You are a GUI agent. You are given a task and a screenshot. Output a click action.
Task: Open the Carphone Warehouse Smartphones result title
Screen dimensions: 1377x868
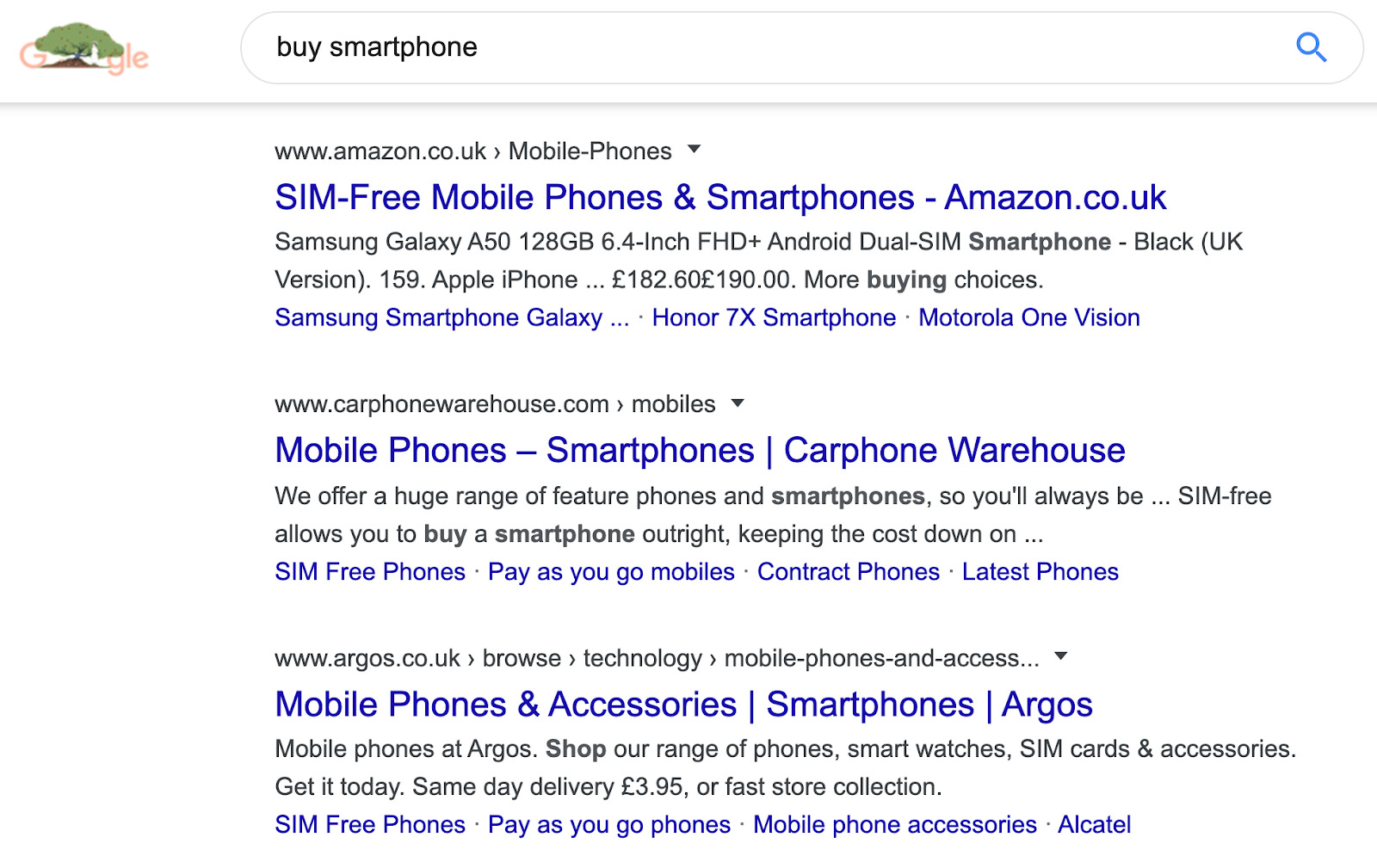699,451
